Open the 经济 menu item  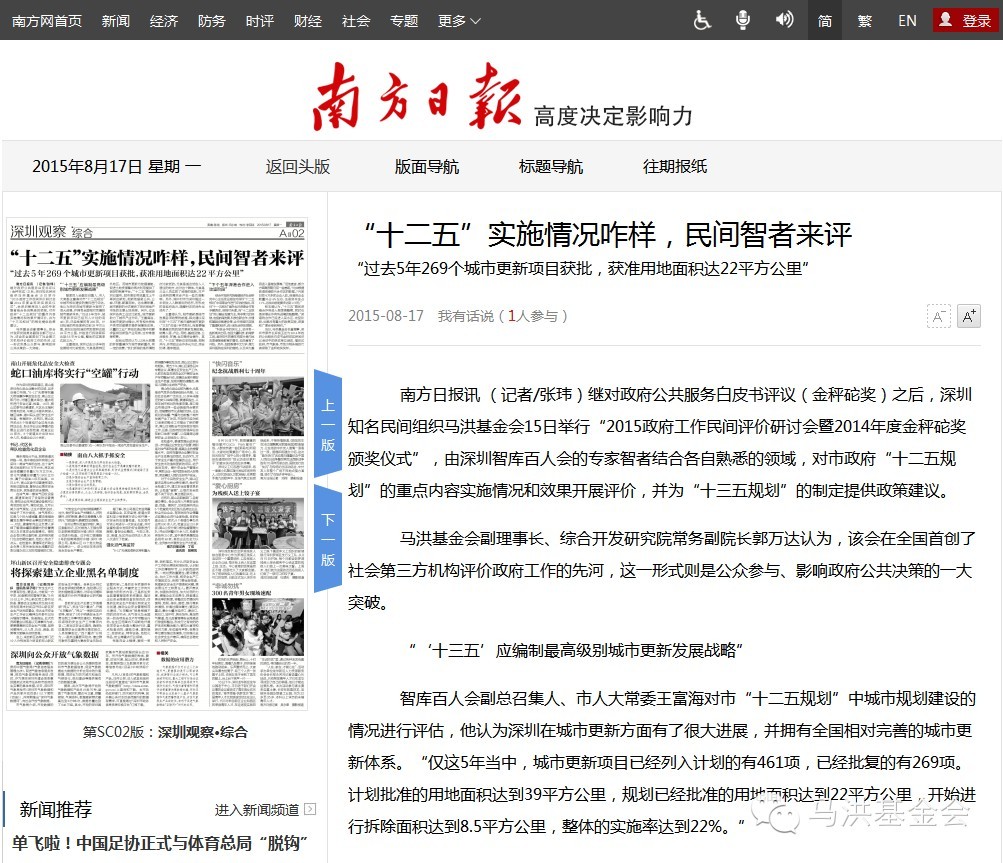[x=164, y=21]
